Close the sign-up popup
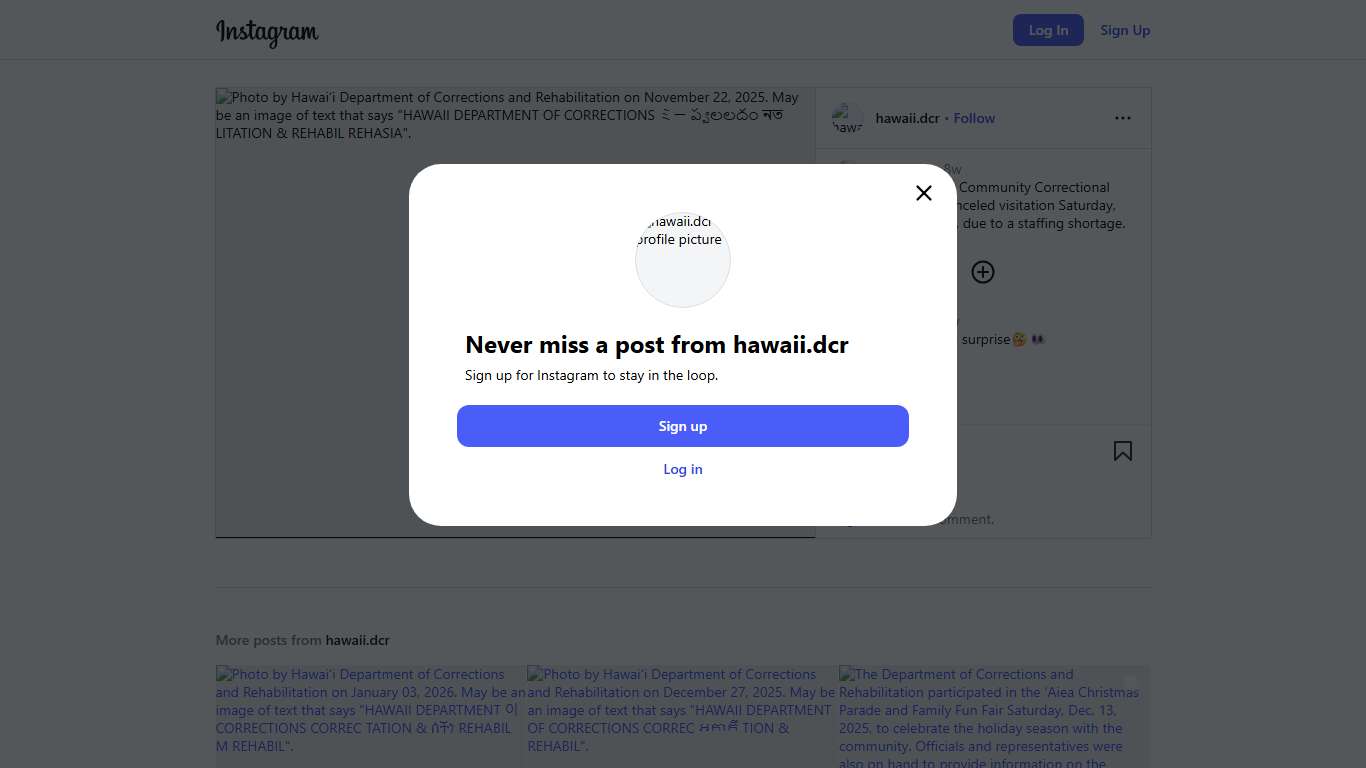Image resolution: width=1366 pixels, height=768 pixels. 924,193
